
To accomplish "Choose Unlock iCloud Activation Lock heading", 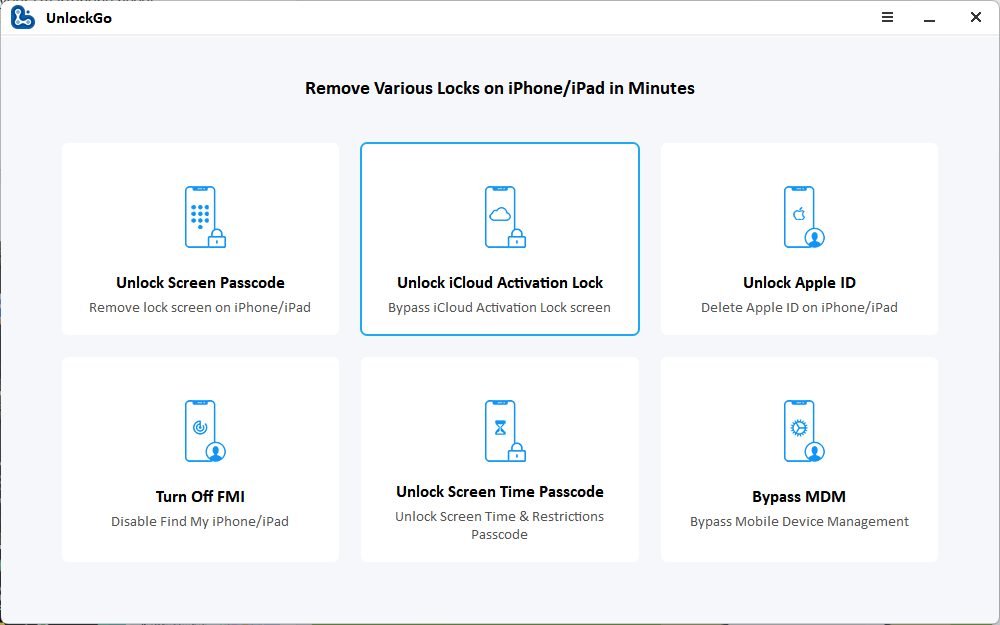I will click(500, 283).
